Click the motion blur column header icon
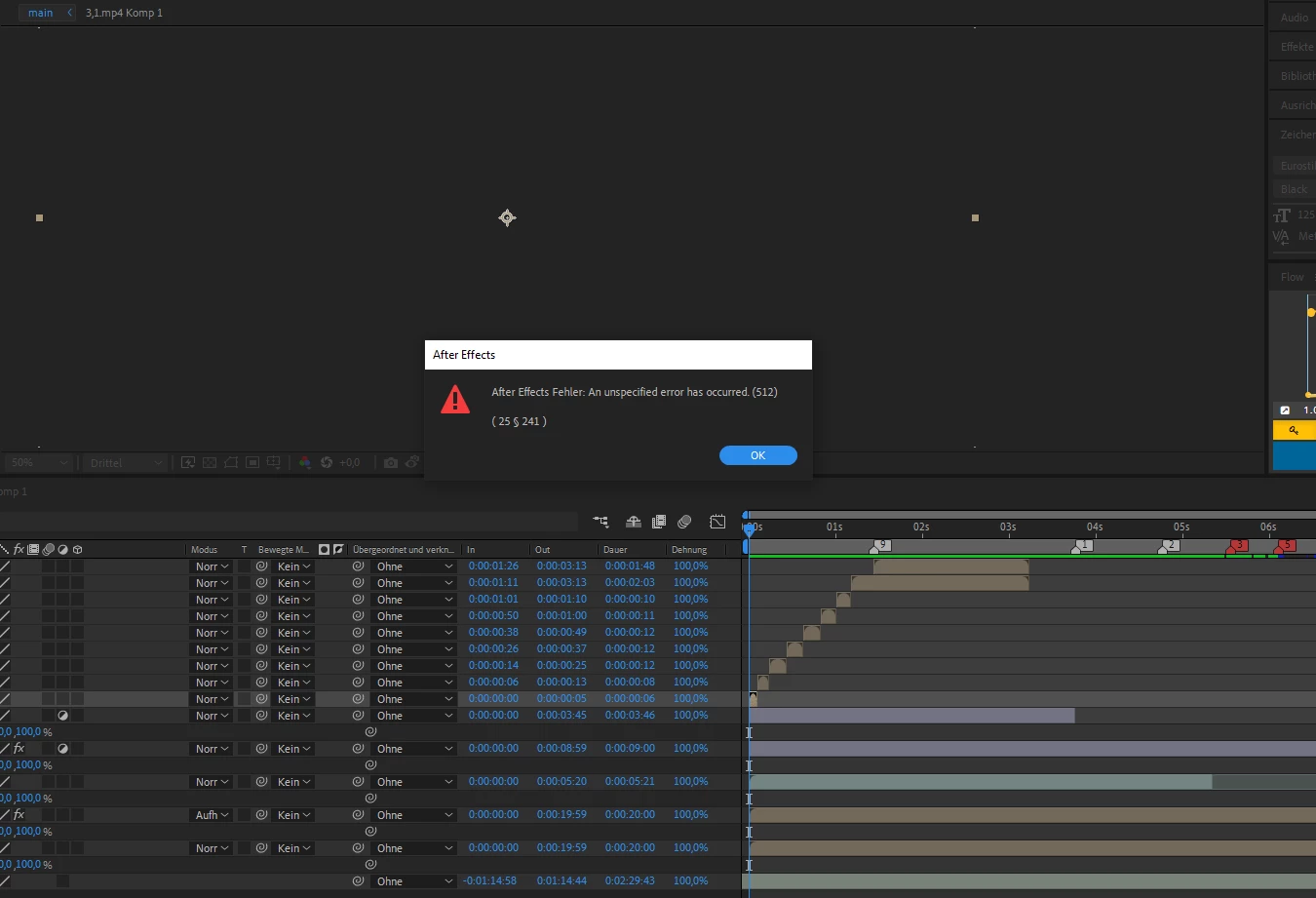 coord(48,549)
